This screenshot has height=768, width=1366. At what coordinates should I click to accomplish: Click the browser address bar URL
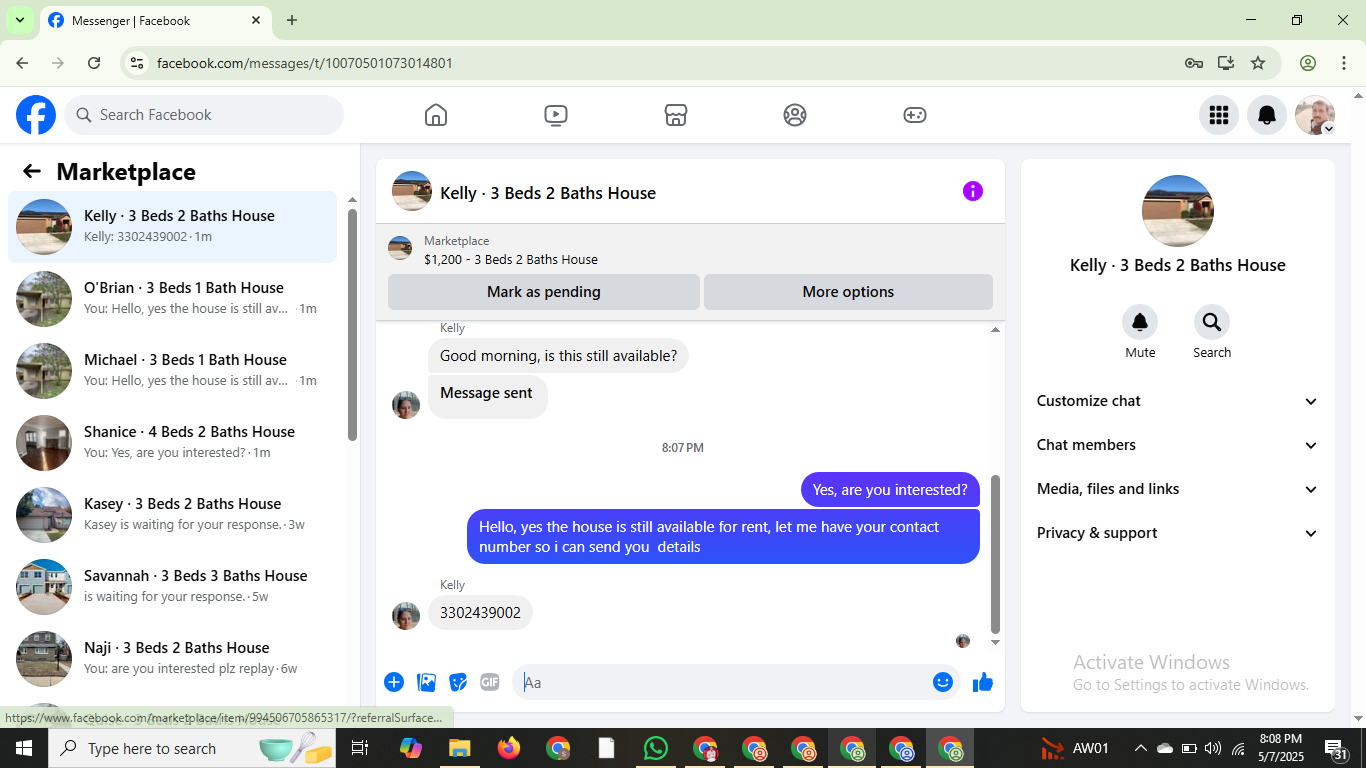[x=305, y=63]
